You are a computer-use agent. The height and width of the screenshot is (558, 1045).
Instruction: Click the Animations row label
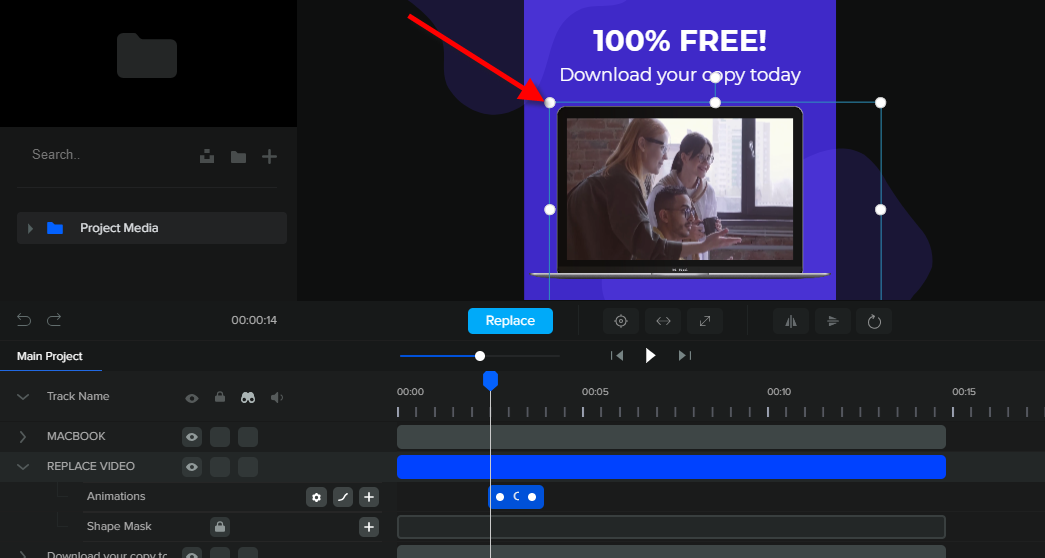click(116, 497)
